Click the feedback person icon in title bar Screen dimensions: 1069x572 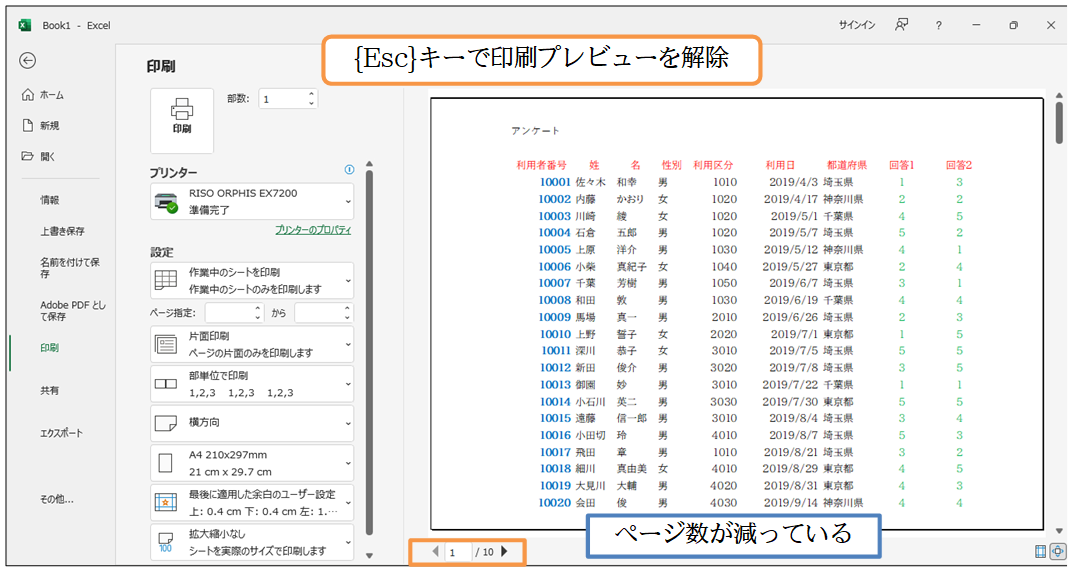point(901,25)
